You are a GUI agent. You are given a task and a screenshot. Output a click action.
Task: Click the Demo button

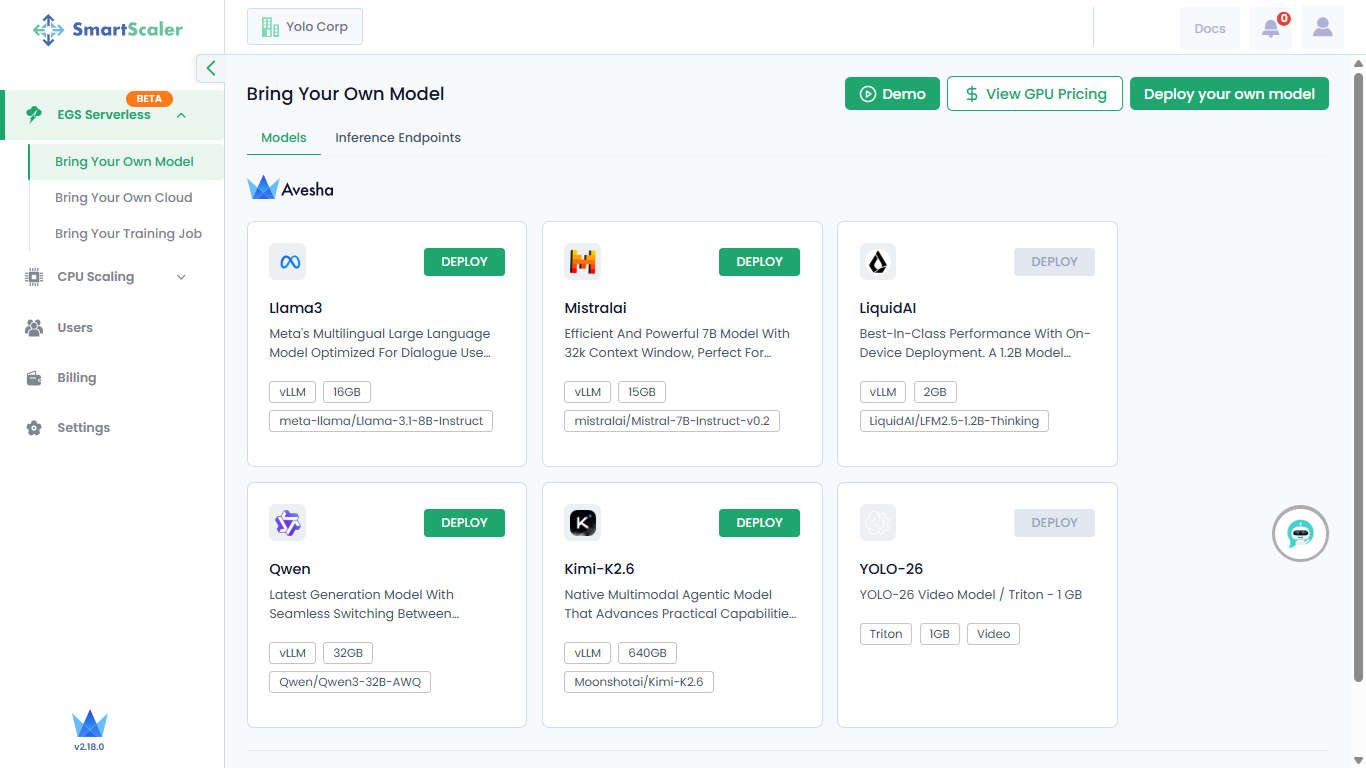tap(892, 94)
